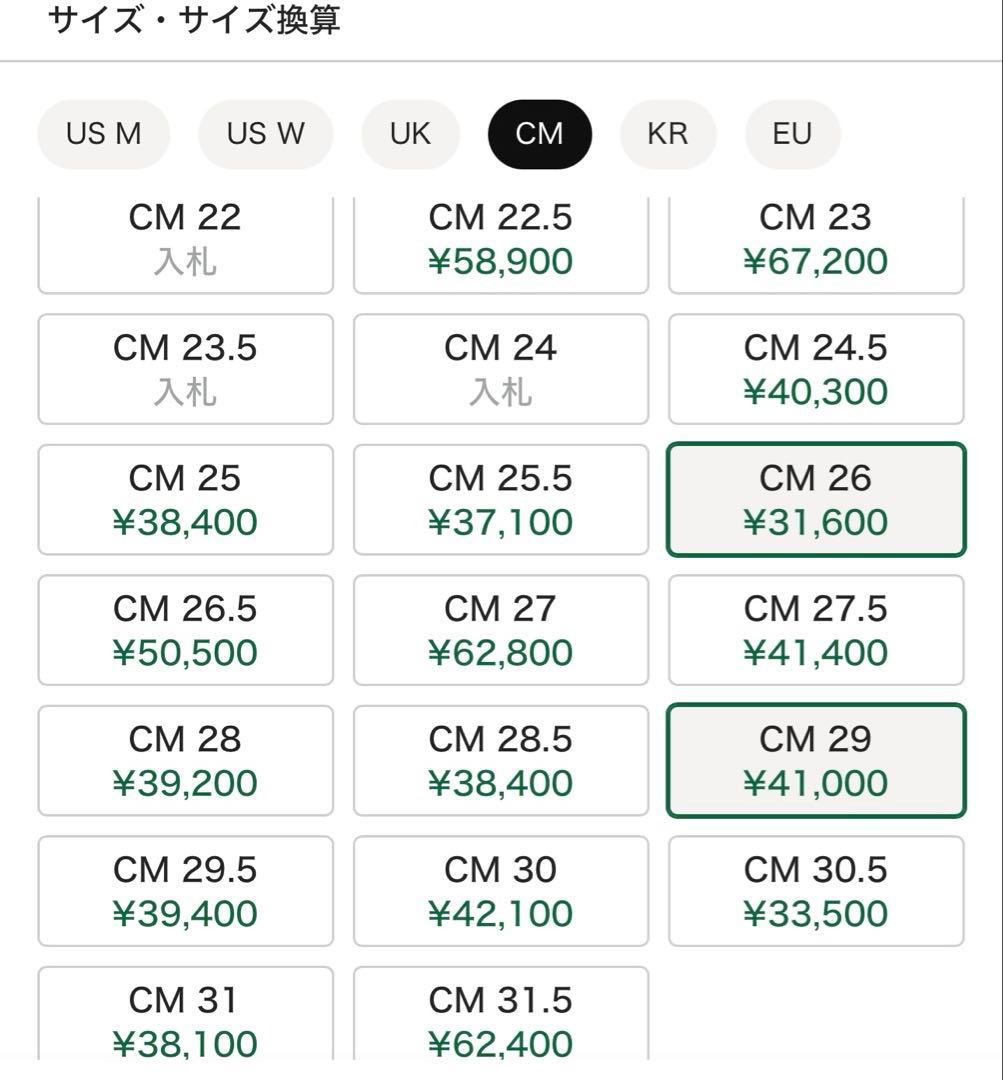
Task: Choose size CM 22 bid option
Action: [x=185, y=242]
